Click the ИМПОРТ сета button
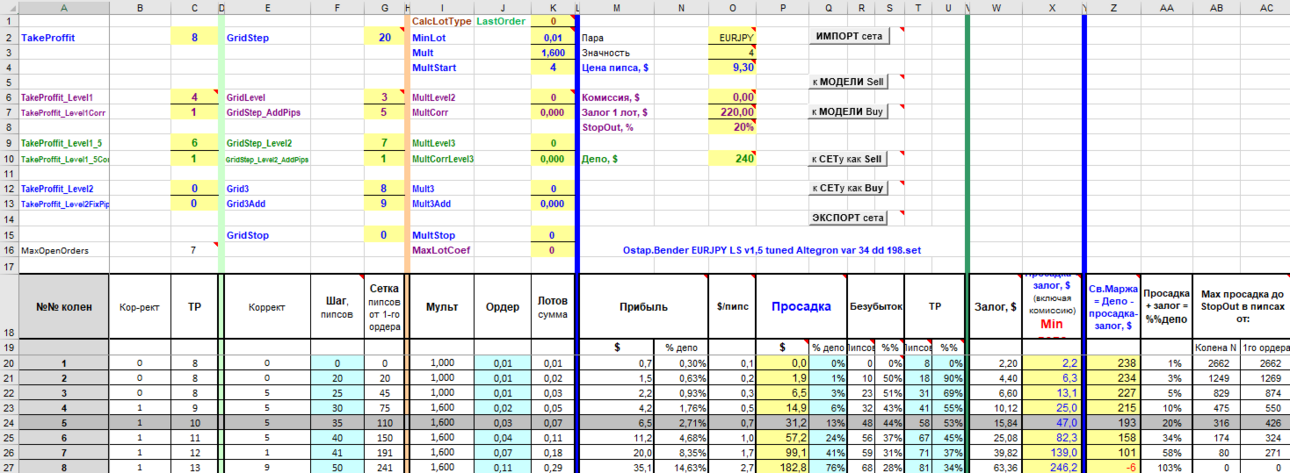1290x473 pixels. tap(849, 36)
